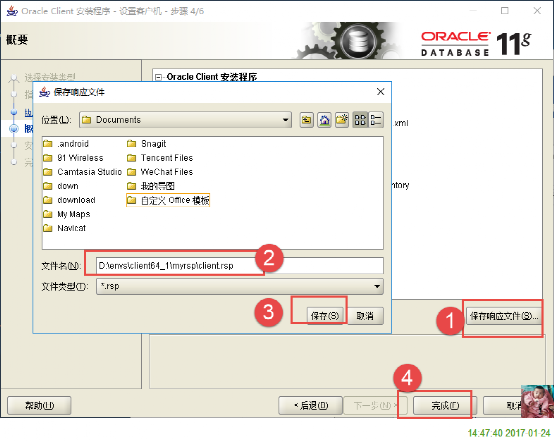Collapse the Oracle Client 安装程序 tree node
The image size is (554, 442).
(159, 77)
